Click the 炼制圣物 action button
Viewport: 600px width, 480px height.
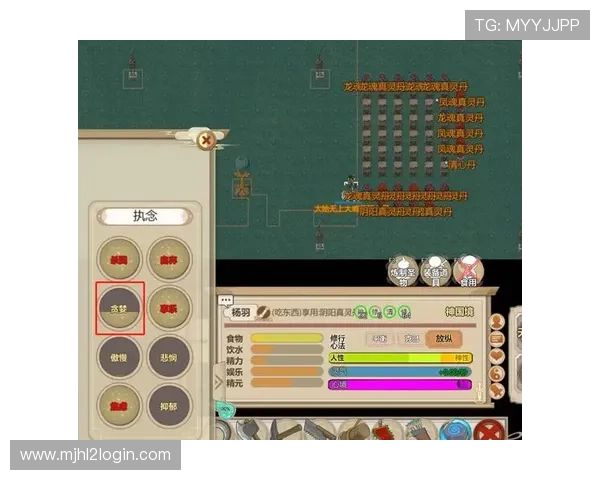click(403, 272)
